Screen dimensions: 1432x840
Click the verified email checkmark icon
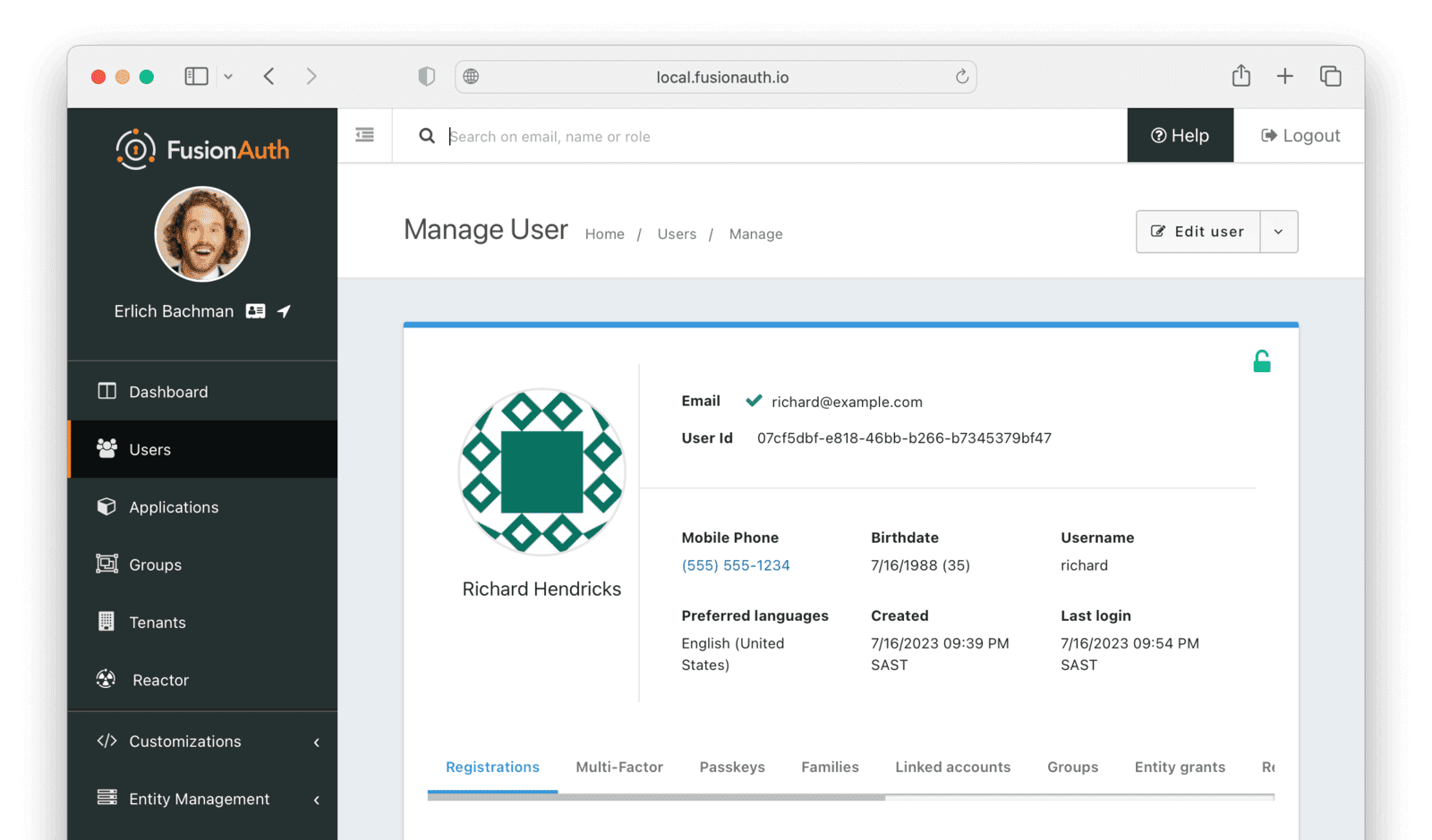pos(754,401)
